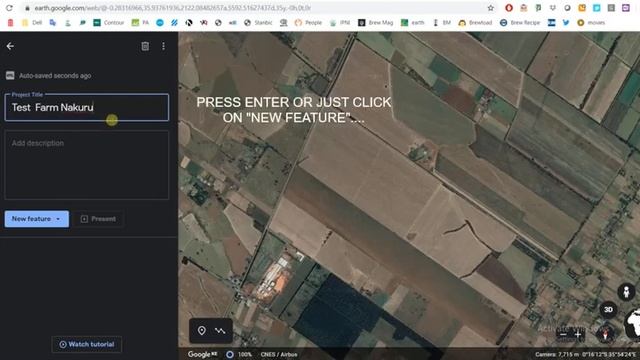
Task: Open the IPM bookmark
Action: click(340, 23)
